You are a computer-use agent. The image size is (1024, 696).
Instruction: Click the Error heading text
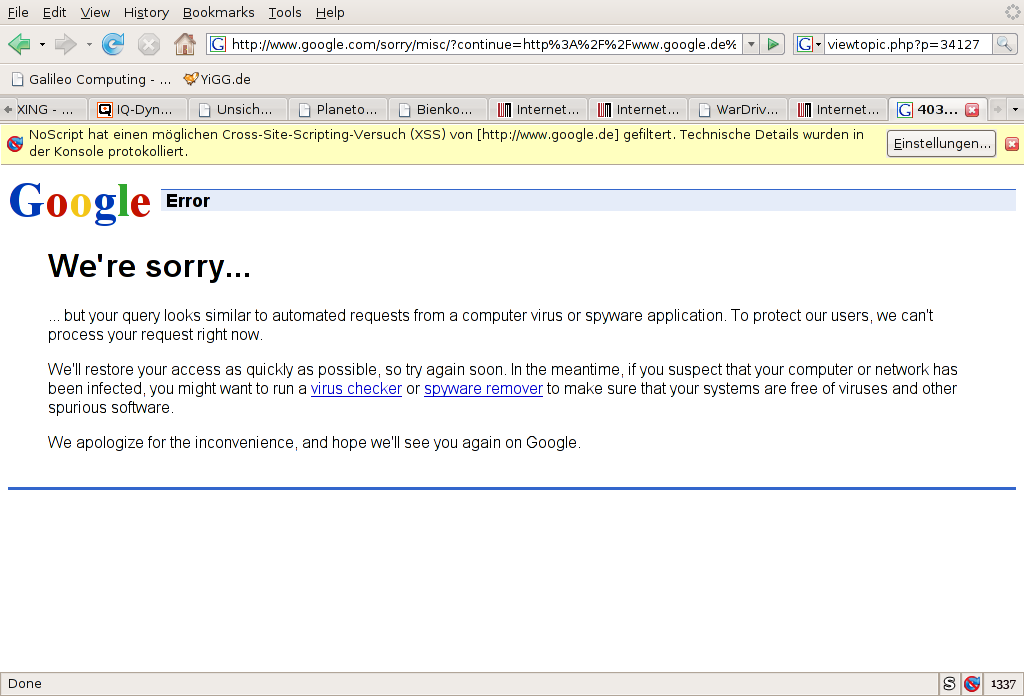pos(188,201)
